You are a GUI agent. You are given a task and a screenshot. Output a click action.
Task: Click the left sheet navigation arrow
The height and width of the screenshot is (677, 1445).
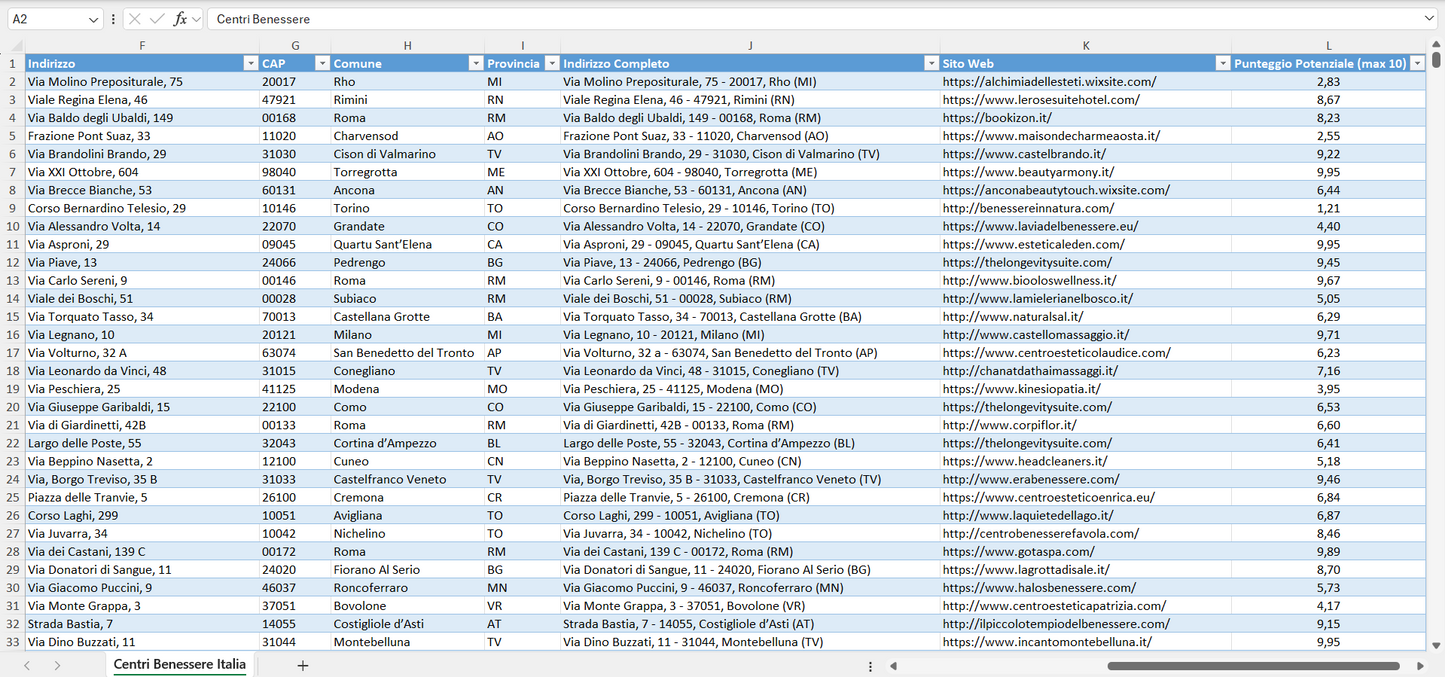pos(26,664)
